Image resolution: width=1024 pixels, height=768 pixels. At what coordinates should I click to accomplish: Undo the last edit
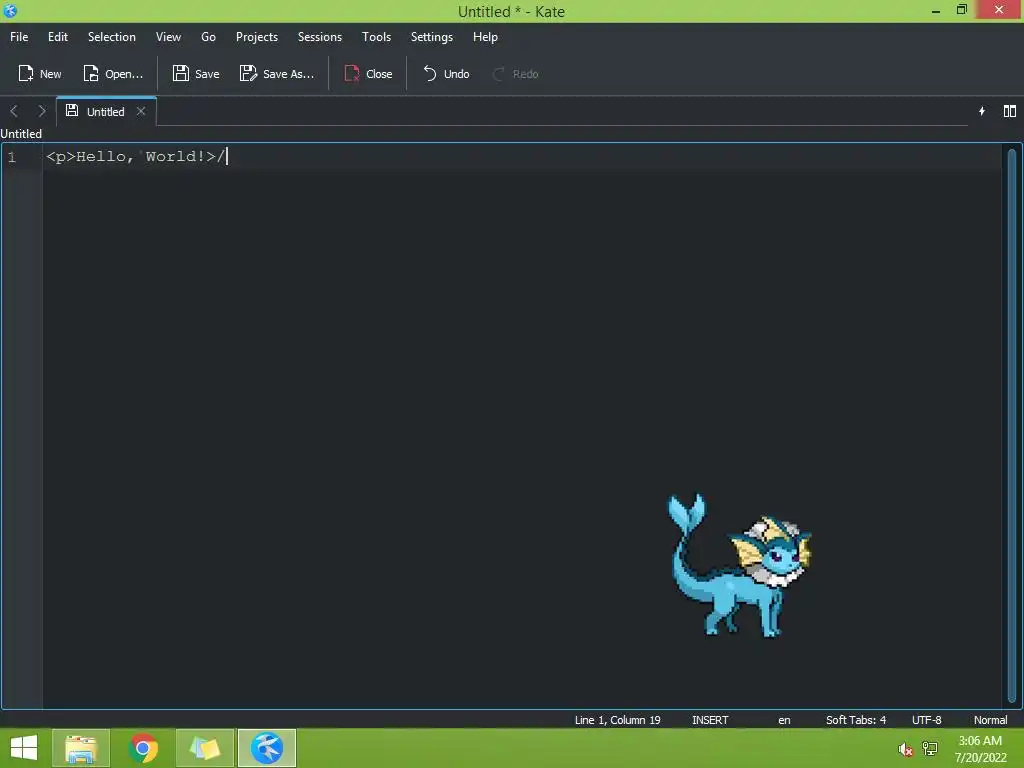pyautogui.click(x=446, y=74)
